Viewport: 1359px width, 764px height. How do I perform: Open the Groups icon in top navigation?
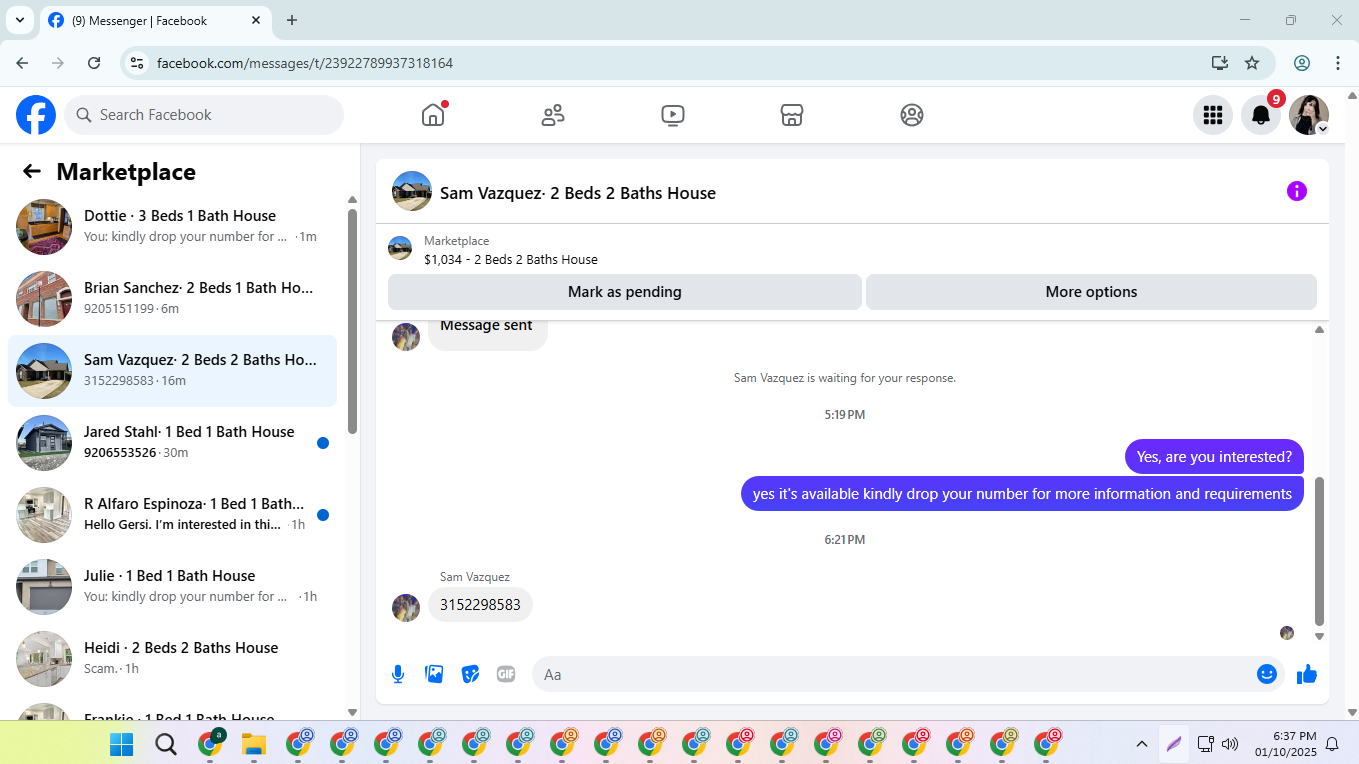[912, 115]
